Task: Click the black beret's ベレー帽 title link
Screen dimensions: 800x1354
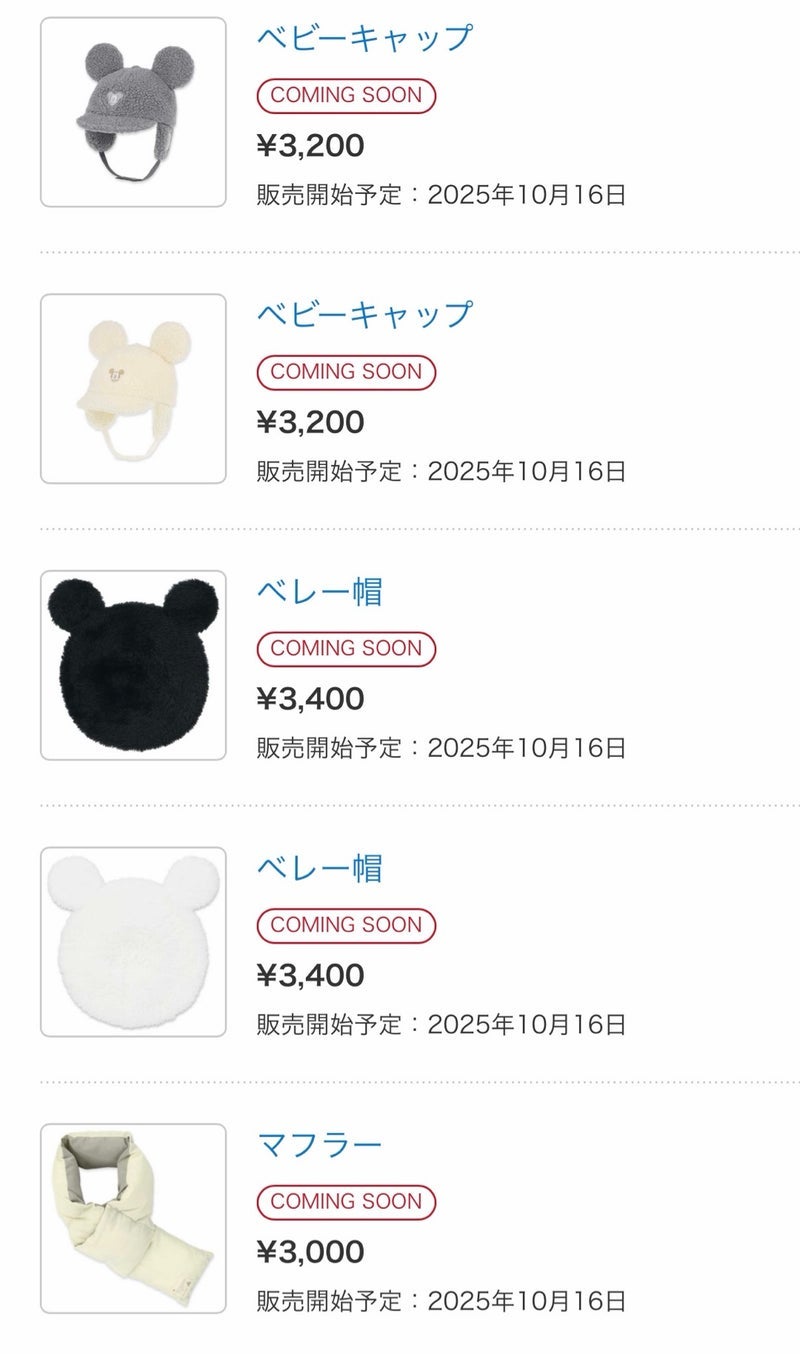Action: (x=320, y=591)
